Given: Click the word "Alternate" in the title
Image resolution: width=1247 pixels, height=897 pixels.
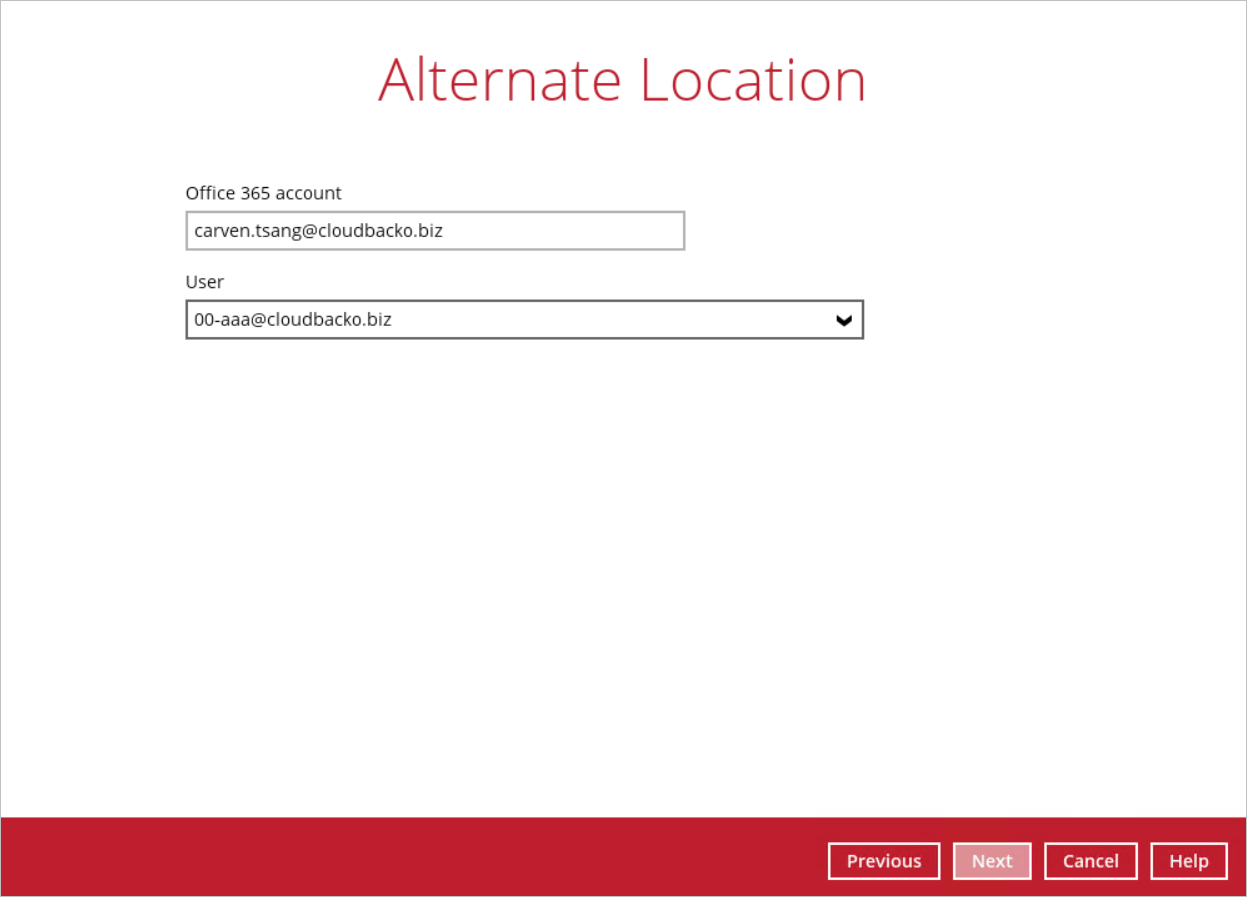Looking at the screenshot, I should tap(500, 80).
